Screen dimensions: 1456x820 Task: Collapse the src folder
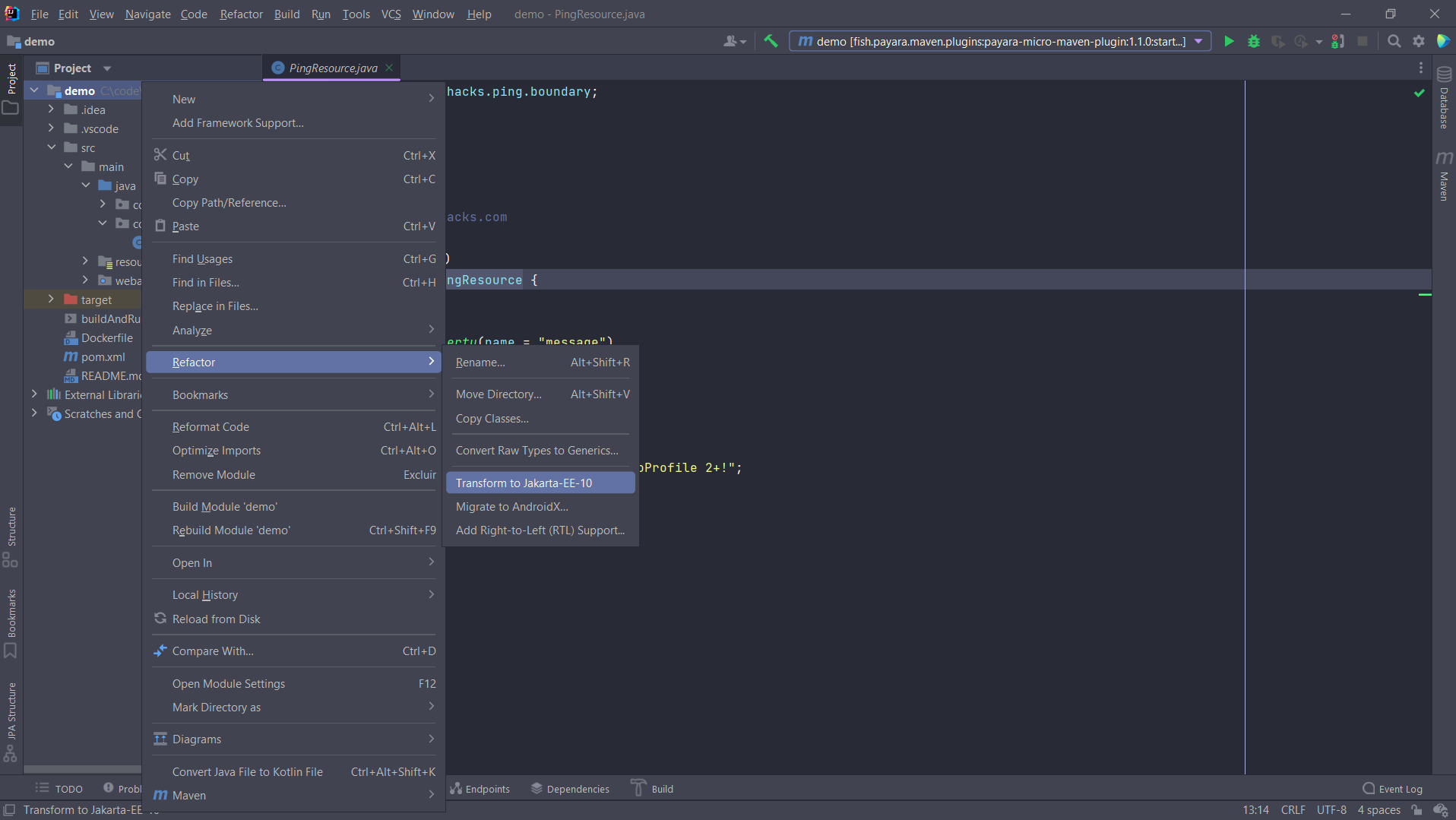(52, 147)
